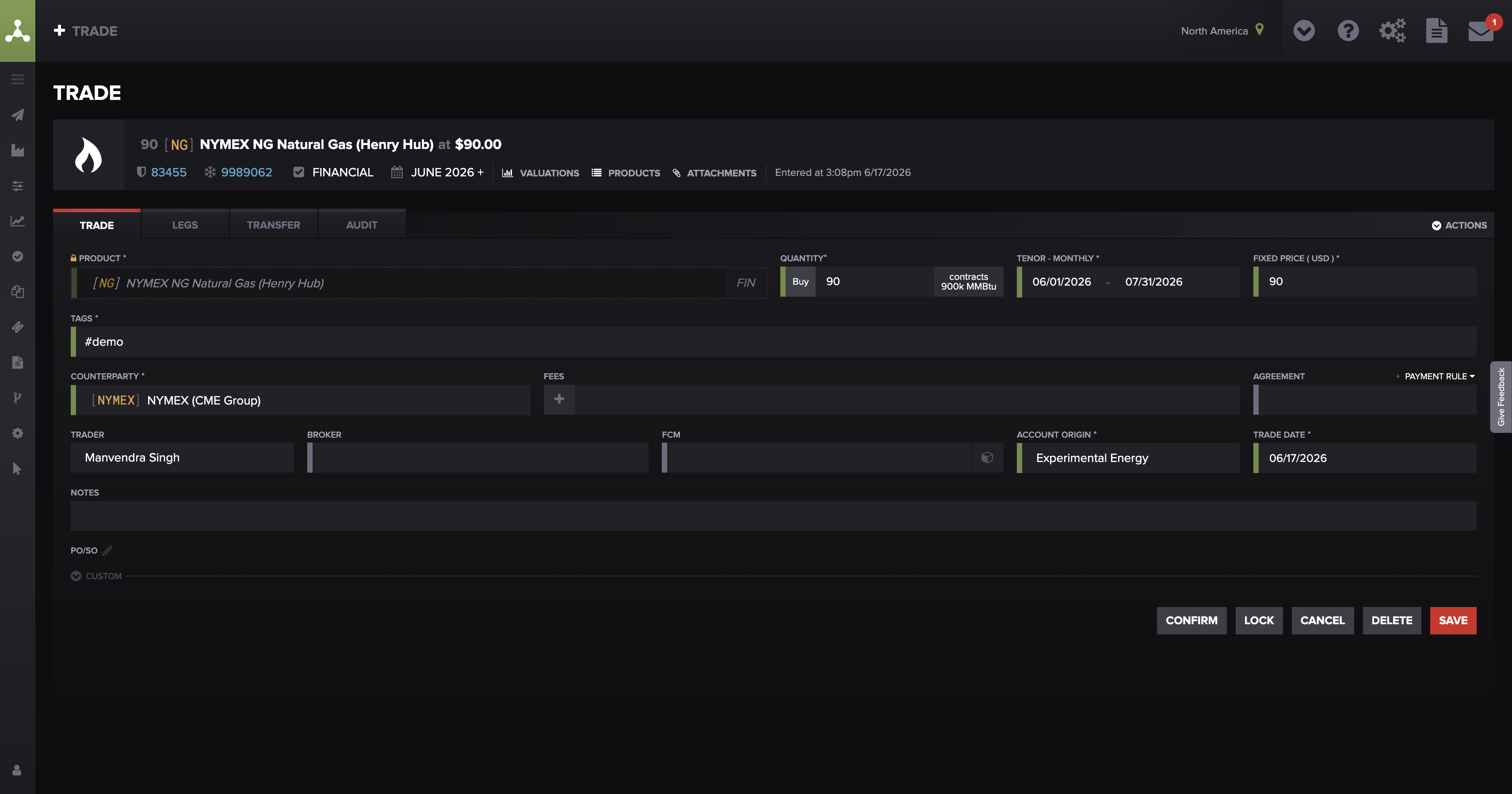Open ATTACHMENTS in the trade header
This screenshot has width=1512, height=794.
click(714, 172)
